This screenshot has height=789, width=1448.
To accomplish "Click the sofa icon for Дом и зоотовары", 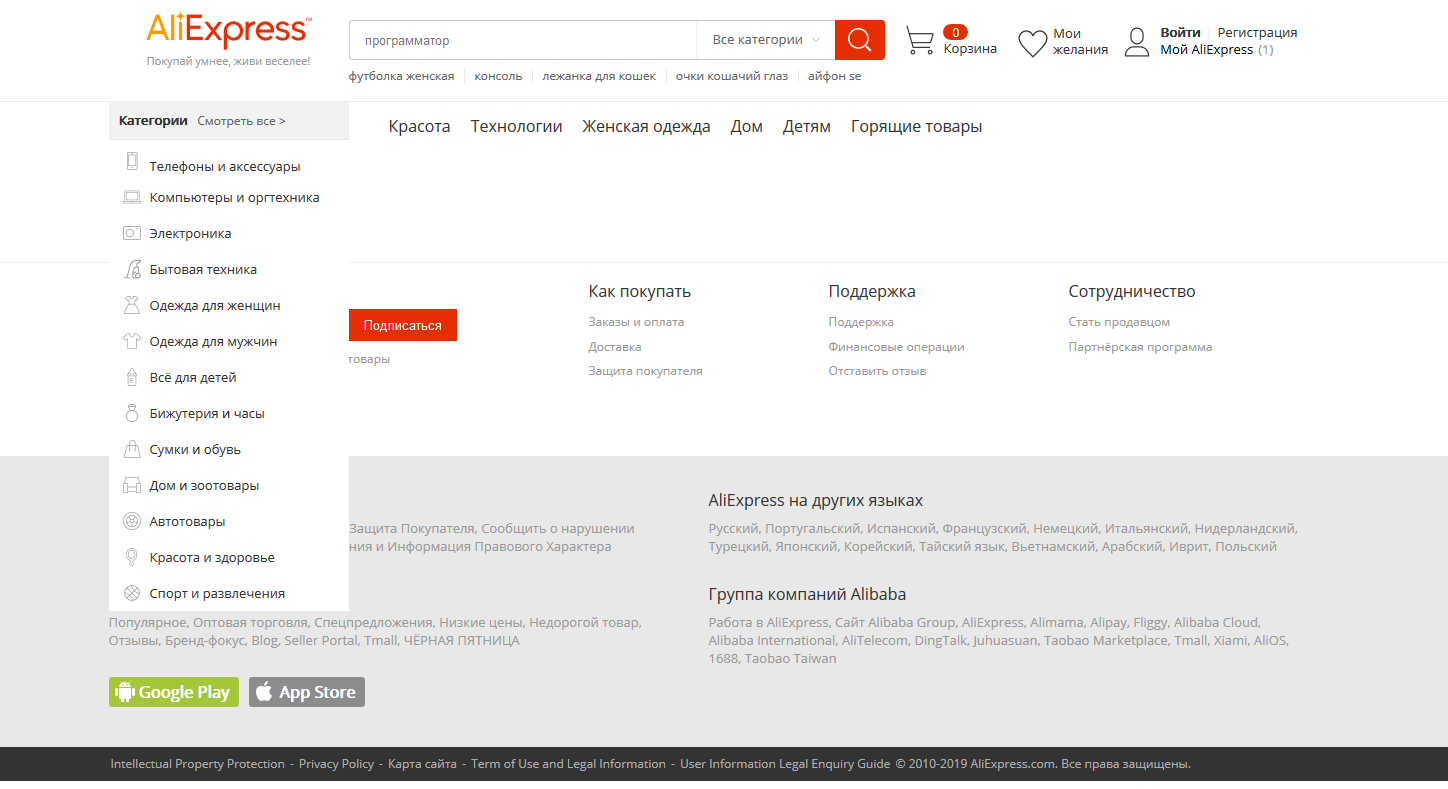I will coord(131,486).
